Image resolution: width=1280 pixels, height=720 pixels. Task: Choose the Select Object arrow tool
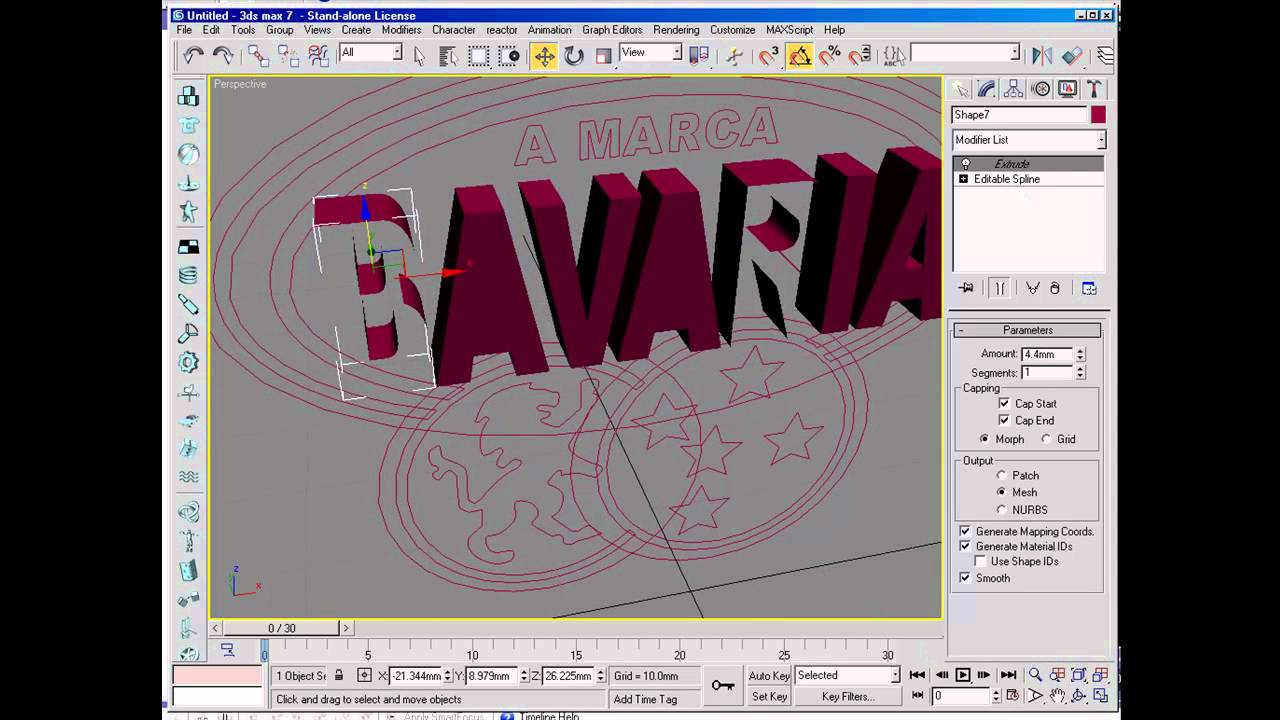pyautogui.click(x=419, y=56)
